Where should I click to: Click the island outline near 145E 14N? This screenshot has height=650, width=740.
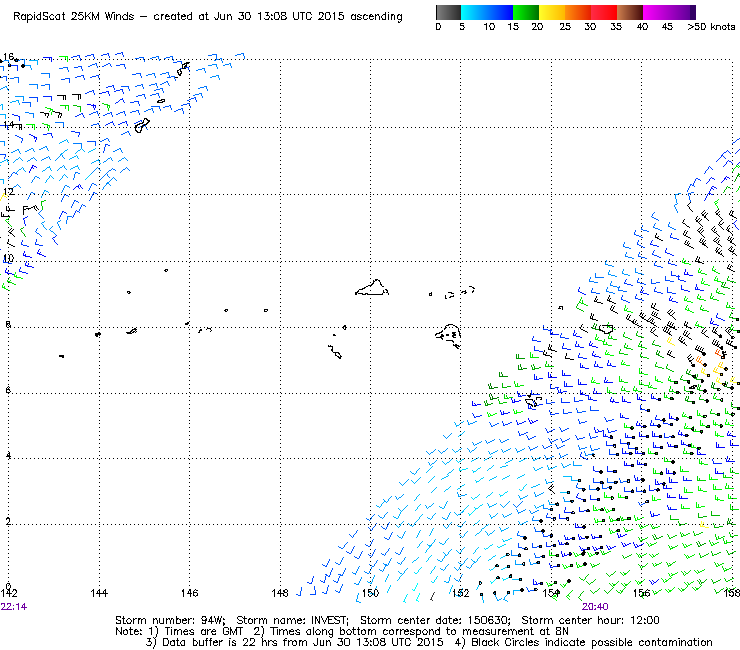click(x=142, y=126)
